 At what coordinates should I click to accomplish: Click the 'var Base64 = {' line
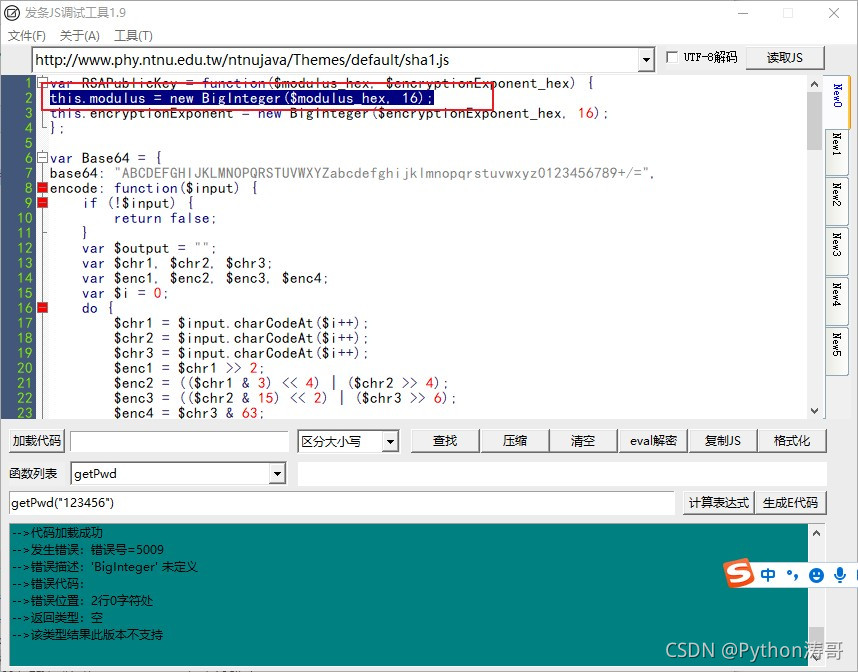point(106,158)
